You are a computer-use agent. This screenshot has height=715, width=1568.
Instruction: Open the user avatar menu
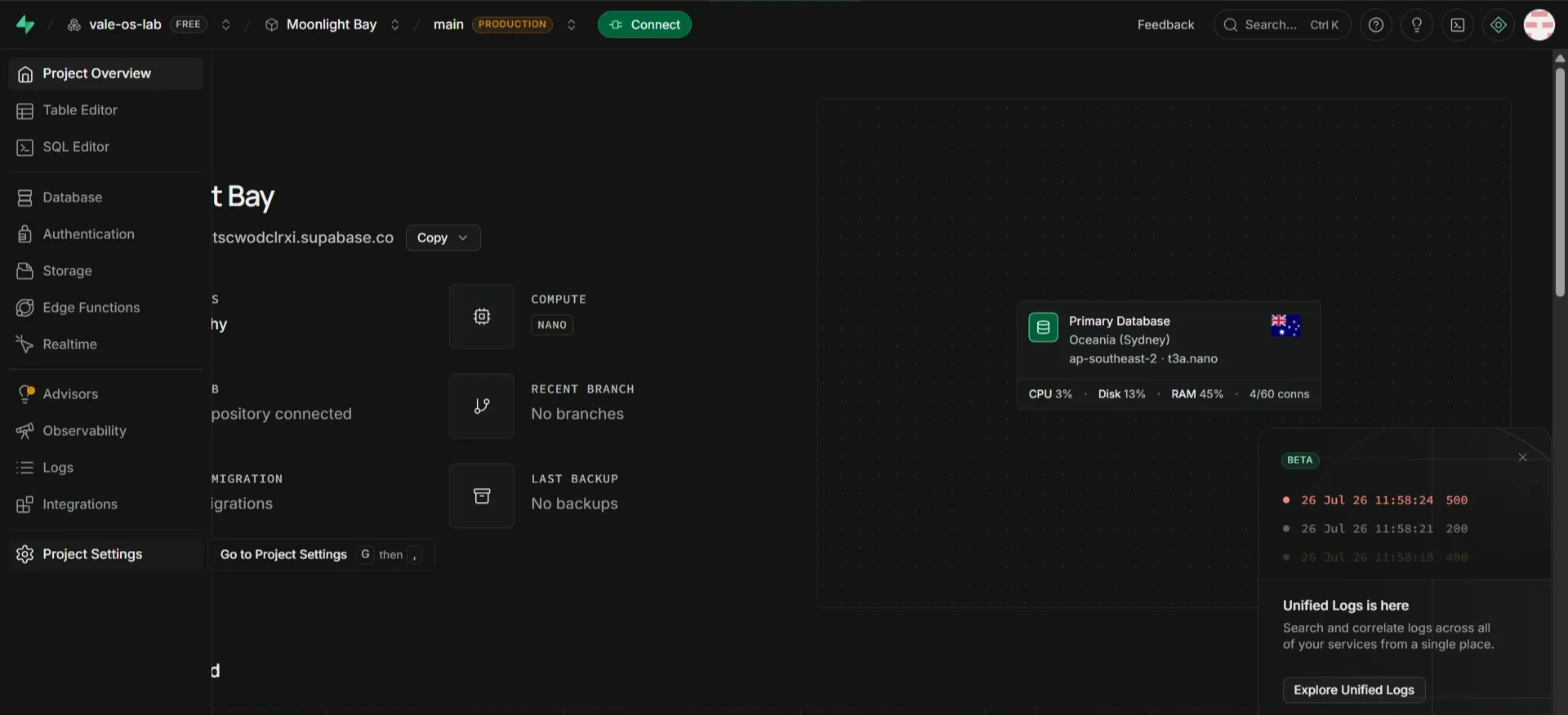[1539, 24]
